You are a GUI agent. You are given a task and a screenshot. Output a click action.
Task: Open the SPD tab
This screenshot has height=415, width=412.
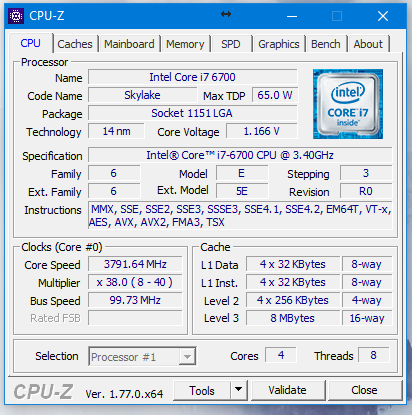(x=231, y=44)
